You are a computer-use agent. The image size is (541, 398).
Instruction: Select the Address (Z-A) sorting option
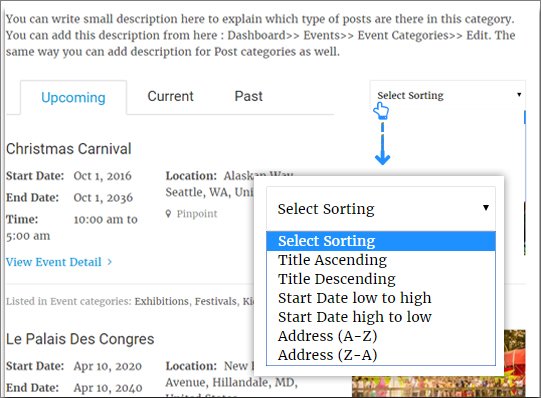tap(381, 355)
